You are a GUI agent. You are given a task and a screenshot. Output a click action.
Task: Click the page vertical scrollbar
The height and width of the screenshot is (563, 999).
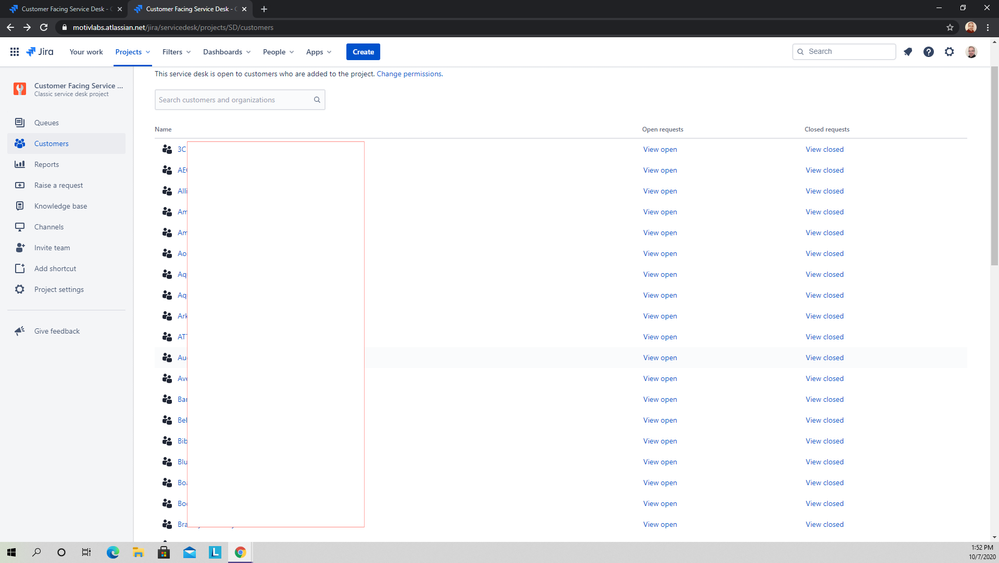994,166
